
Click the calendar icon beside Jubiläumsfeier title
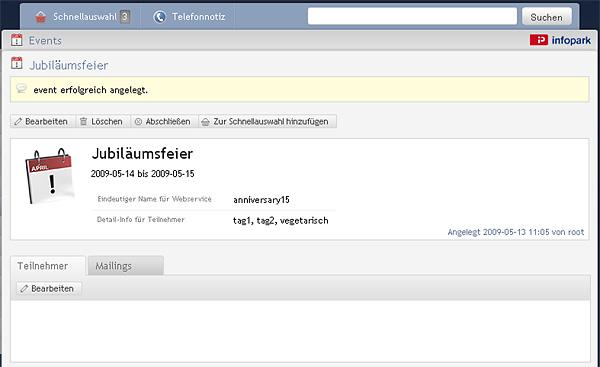point(16,63)
